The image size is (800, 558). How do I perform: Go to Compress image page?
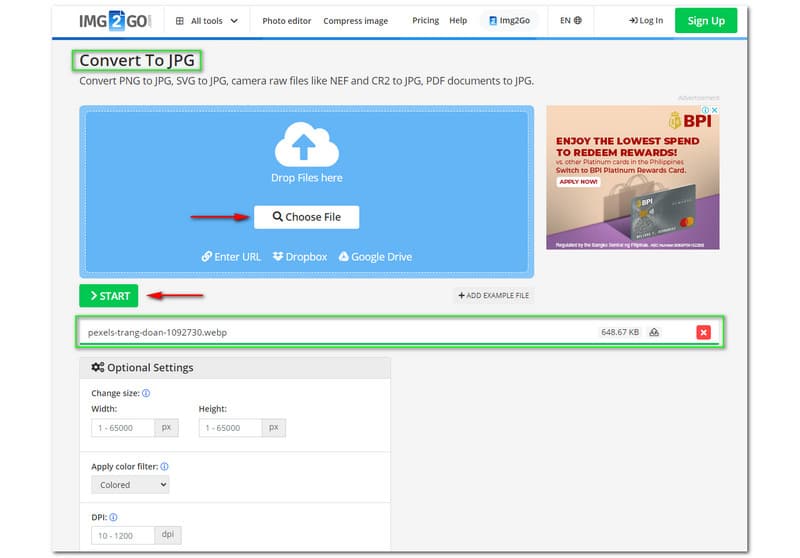tap(355, 20)
